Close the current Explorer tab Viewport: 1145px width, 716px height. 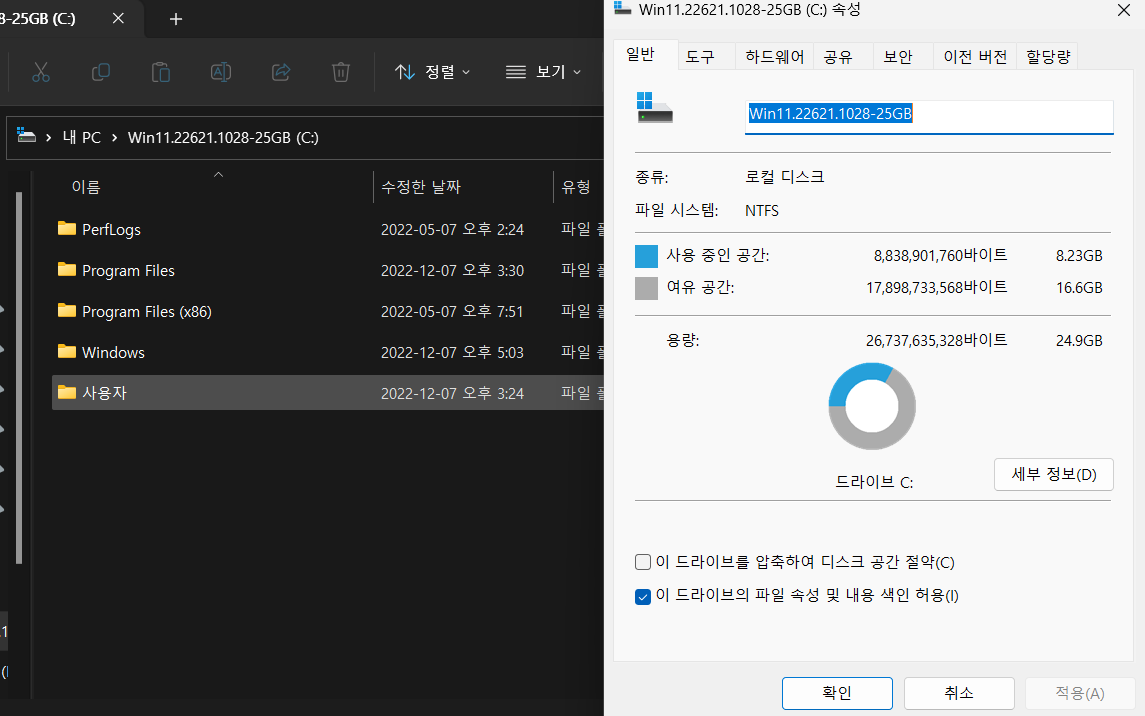(118, 18)
